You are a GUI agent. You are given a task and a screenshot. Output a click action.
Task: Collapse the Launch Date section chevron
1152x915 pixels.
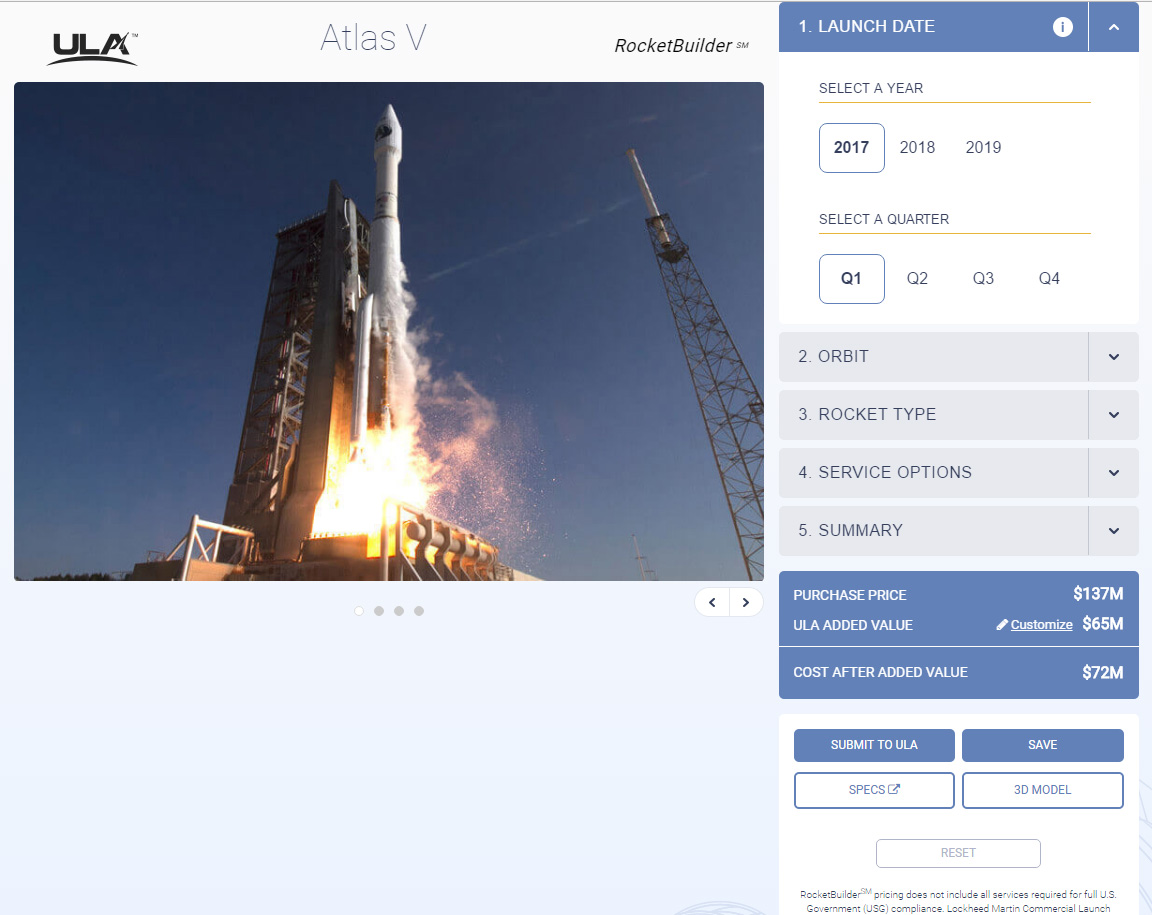tap(1113, 27)
